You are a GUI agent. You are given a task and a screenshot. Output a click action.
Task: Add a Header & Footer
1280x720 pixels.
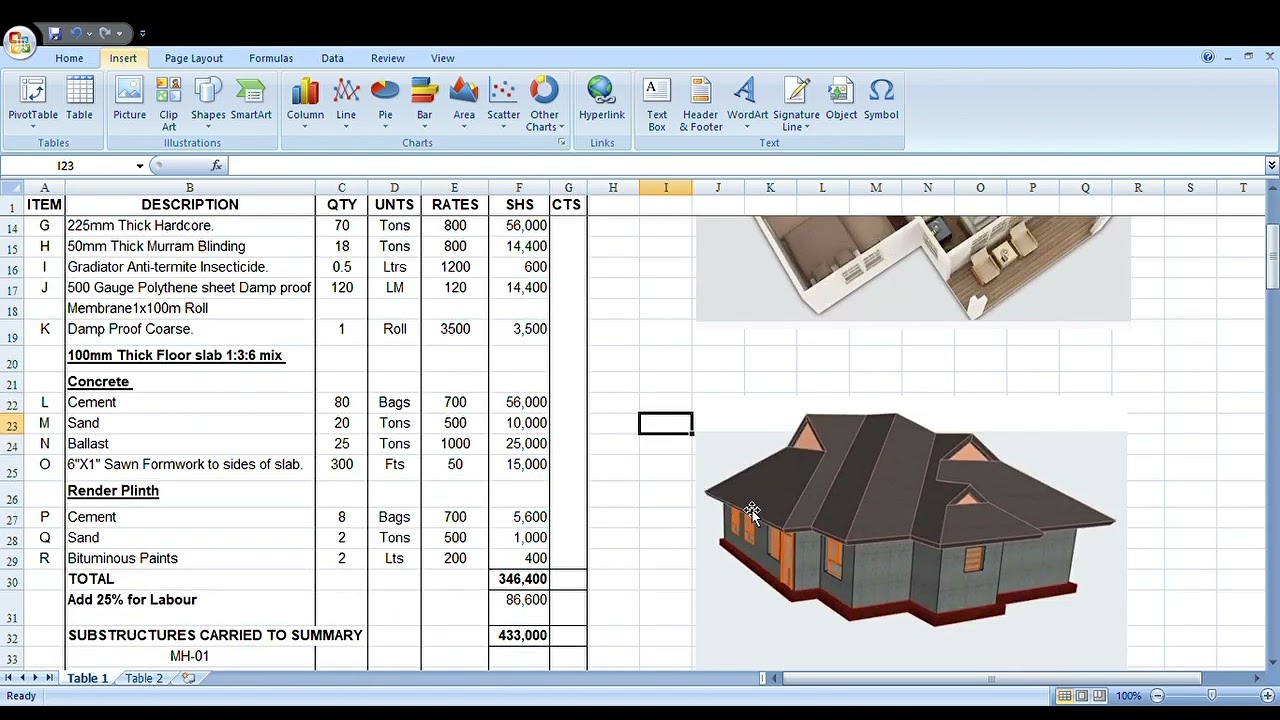pos(701,105)
